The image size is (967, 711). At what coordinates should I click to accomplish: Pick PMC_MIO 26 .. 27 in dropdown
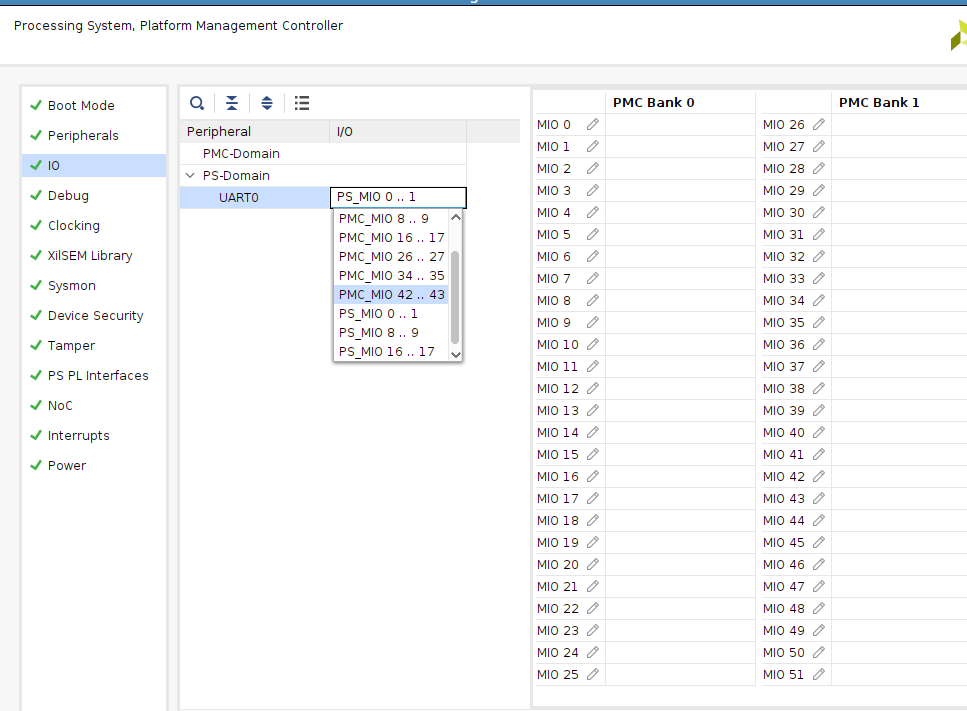coord(391,257)
